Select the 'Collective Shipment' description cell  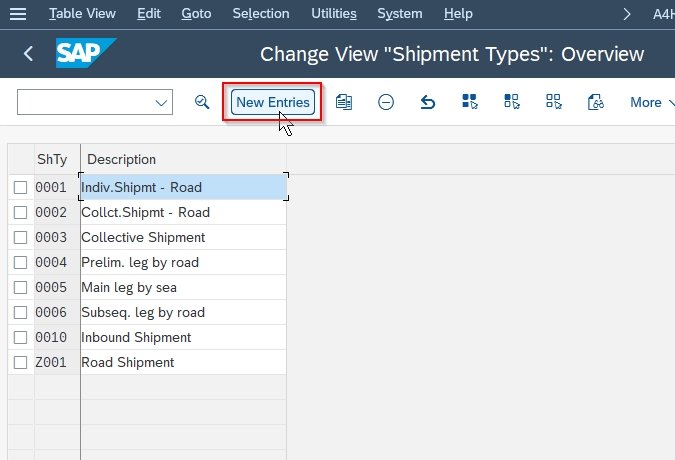click(x=183, y=237)
